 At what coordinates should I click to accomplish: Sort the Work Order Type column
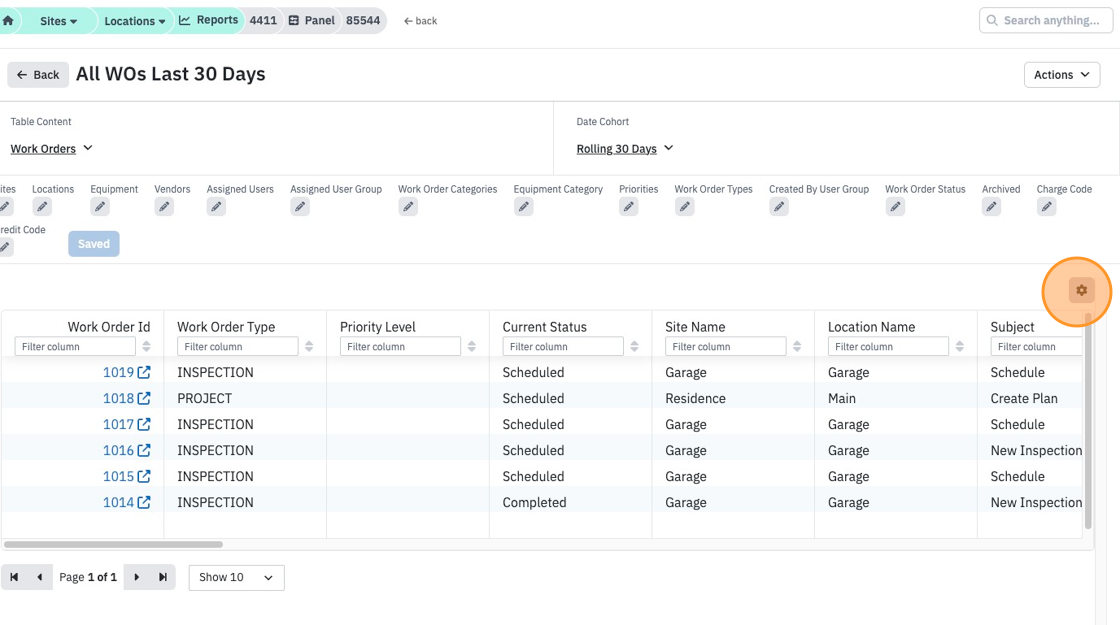309,346
